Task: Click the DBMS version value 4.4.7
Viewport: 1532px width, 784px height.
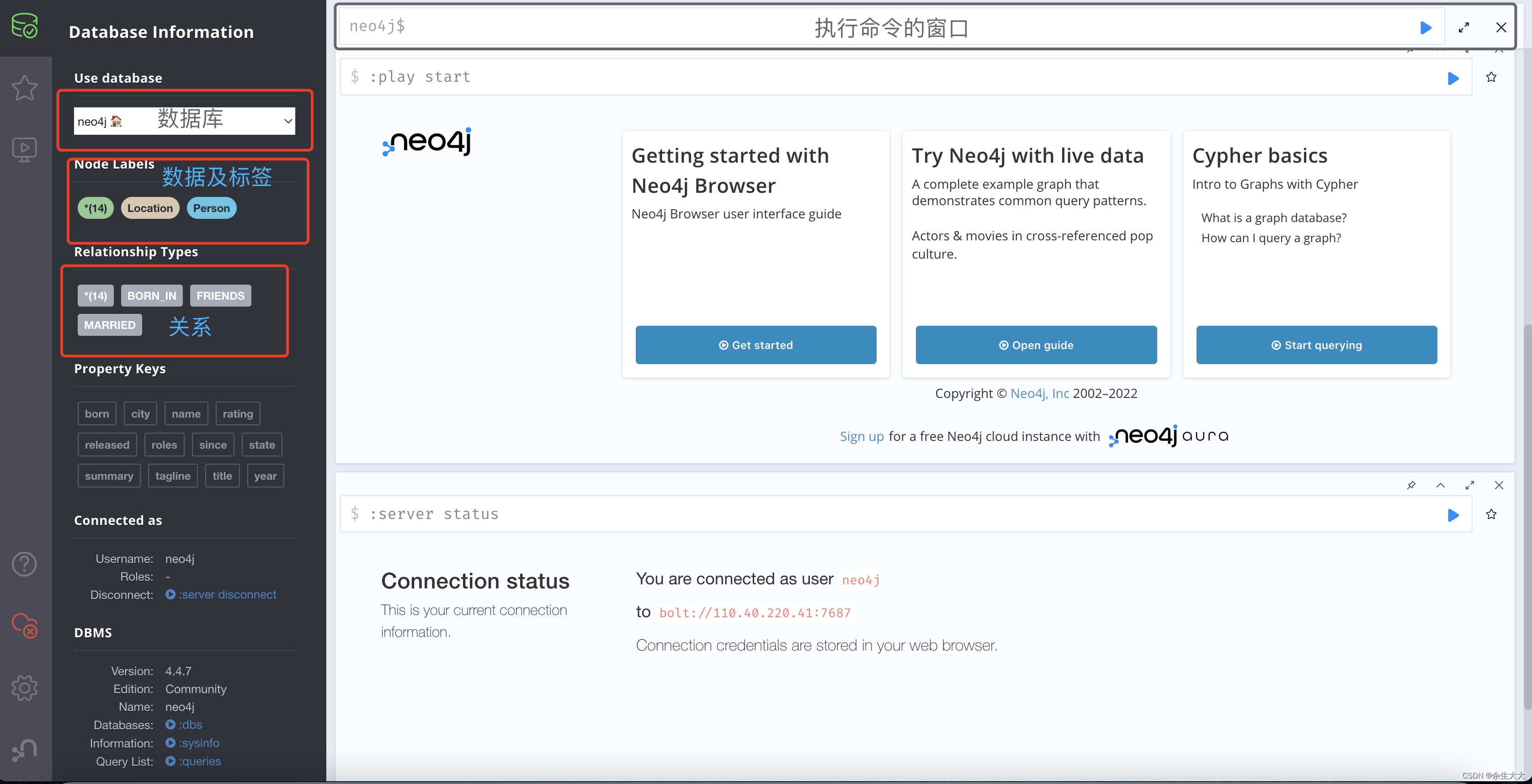Action: pos(178,671)
